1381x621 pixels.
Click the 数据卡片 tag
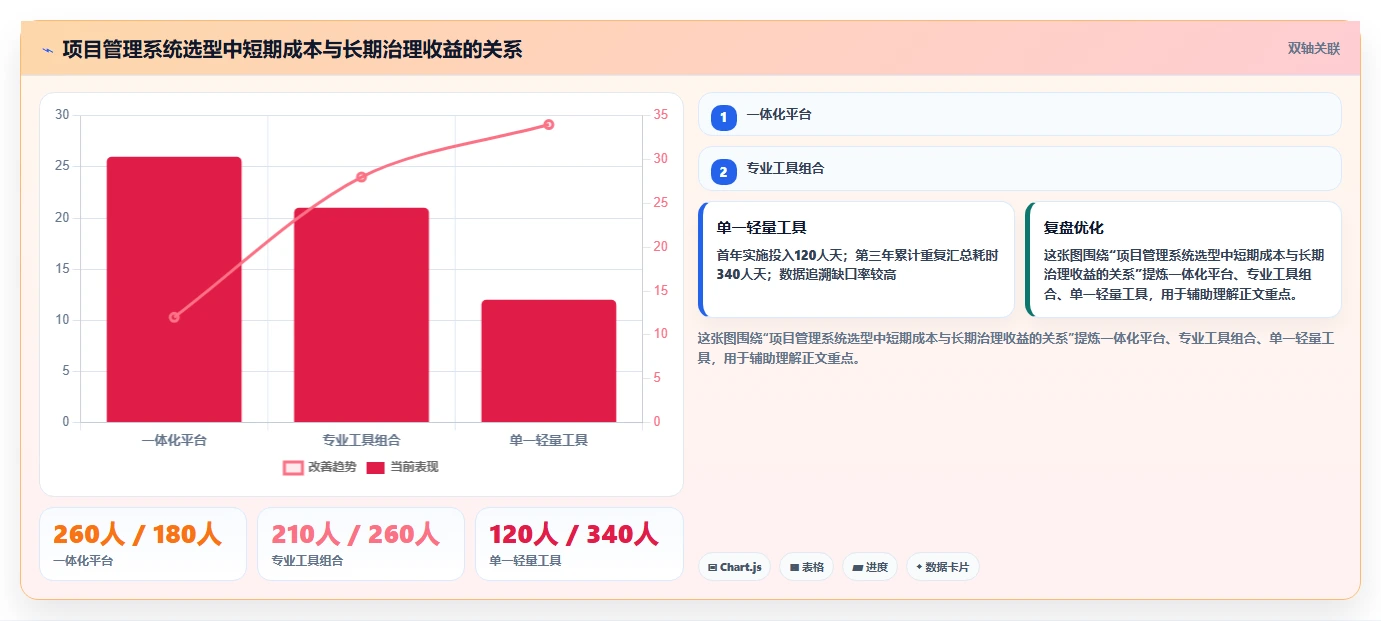coord(943,567)
